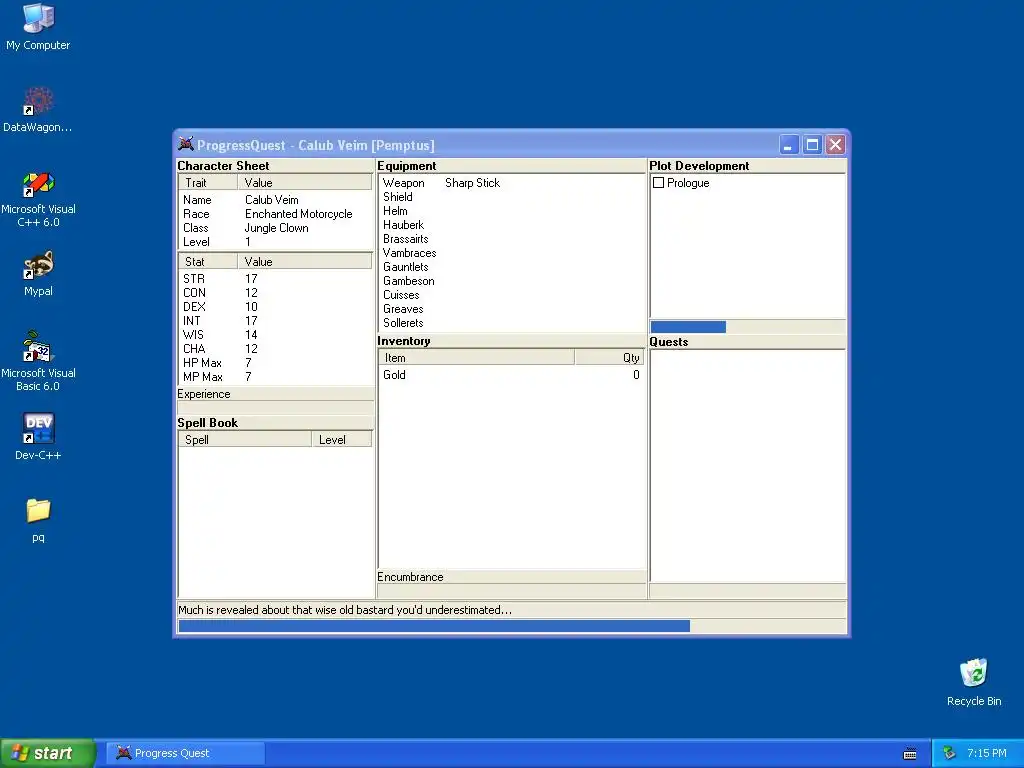Image resolution: width=1024 pixels, height=768 pixels.
Task: Click the 7:15 PM taskbar clock
Action: (987, 753)
